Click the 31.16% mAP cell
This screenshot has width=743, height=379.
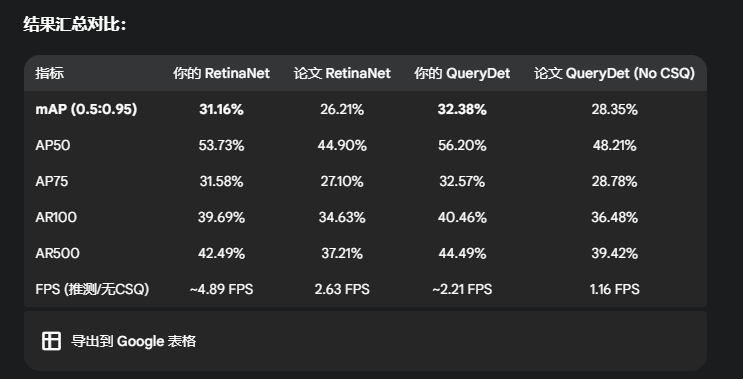click(x=221, y=109)
